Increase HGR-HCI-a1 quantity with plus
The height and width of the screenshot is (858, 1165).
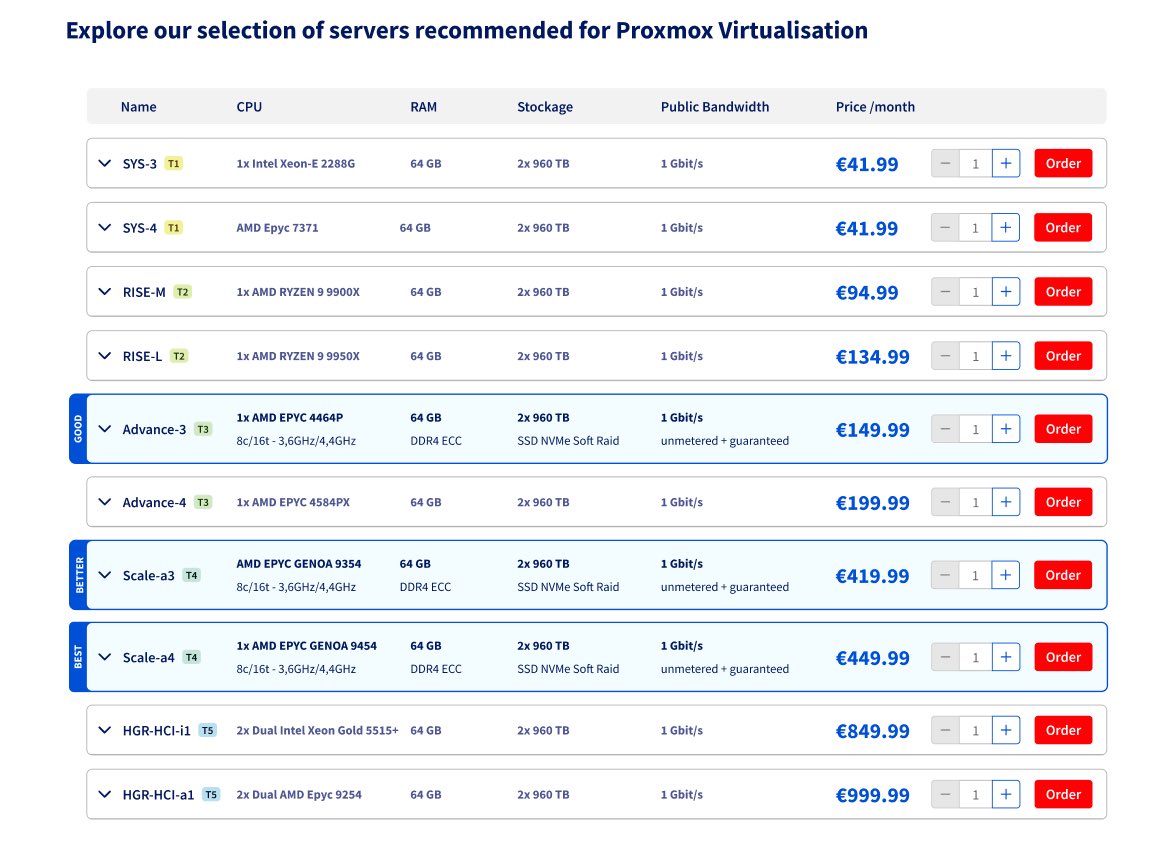[x=1005, y=794]
